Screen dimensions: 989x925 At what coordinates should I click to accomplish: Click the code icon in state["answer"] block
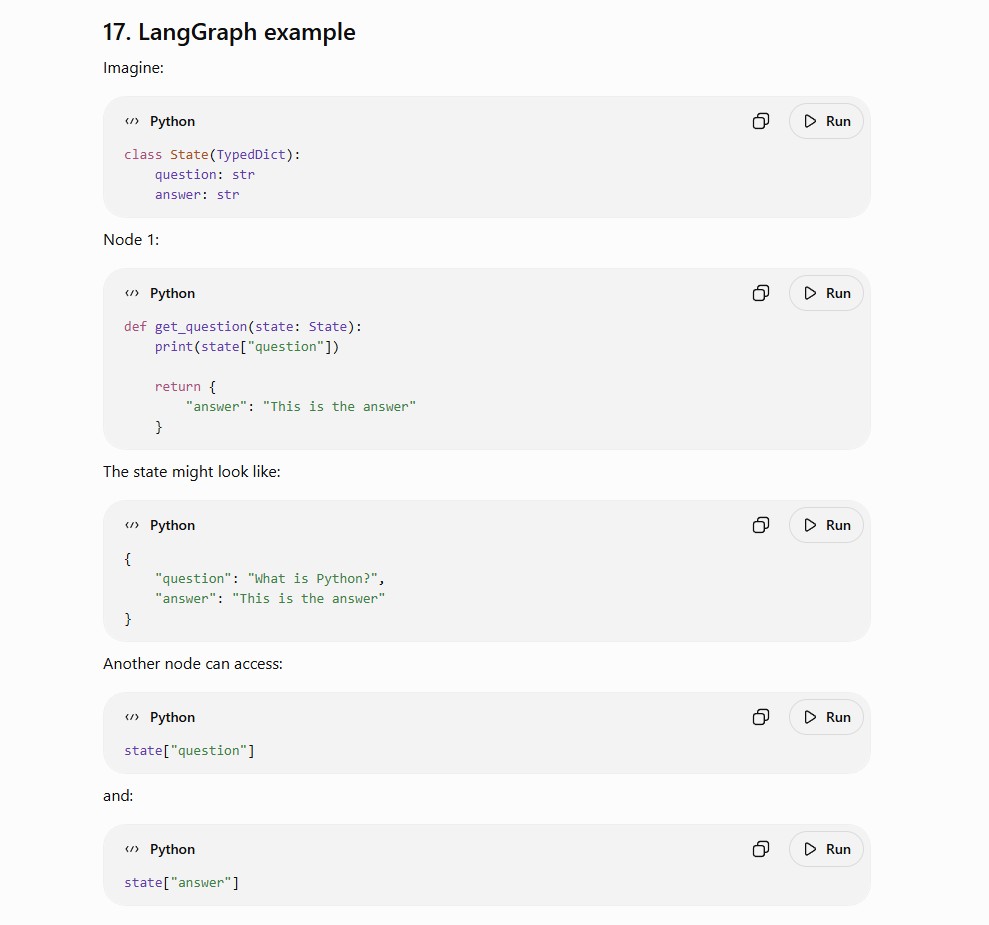point(132,849)
